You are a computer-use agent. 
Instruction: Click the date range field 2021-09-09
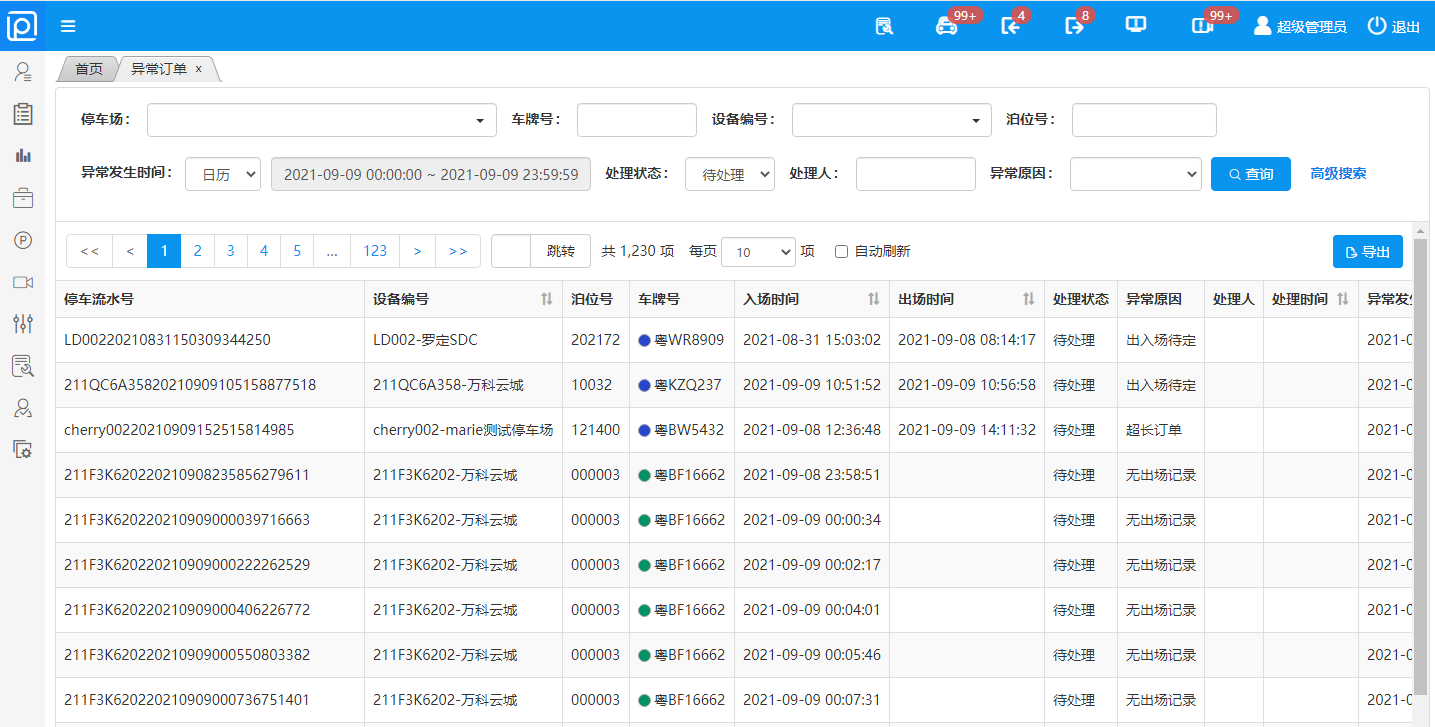(431, 174)
